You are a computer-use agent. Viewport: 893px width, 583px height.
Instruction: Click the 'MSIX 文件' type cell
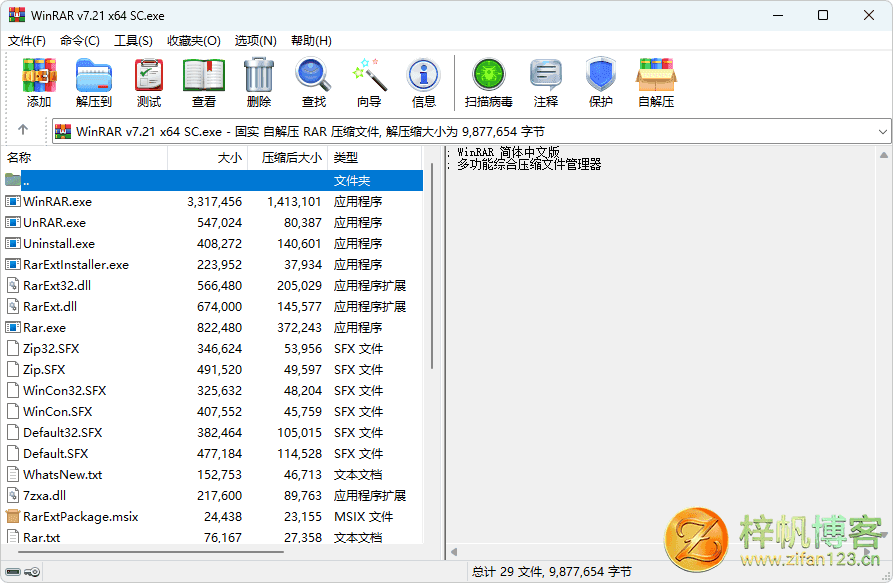(x=363, y=516)
